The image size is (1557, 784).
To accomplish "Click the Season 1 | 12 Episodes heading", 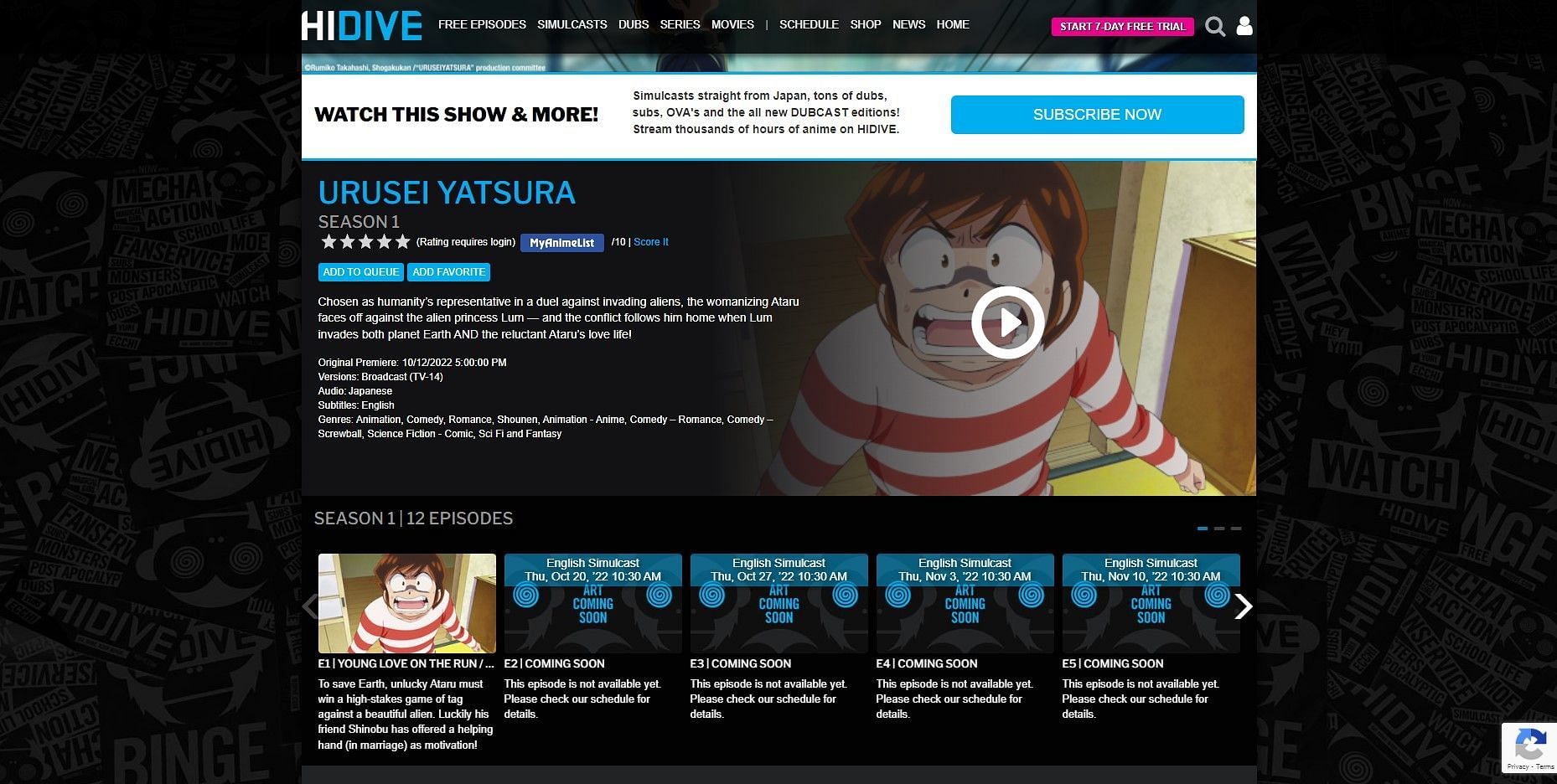I will 413,518.
